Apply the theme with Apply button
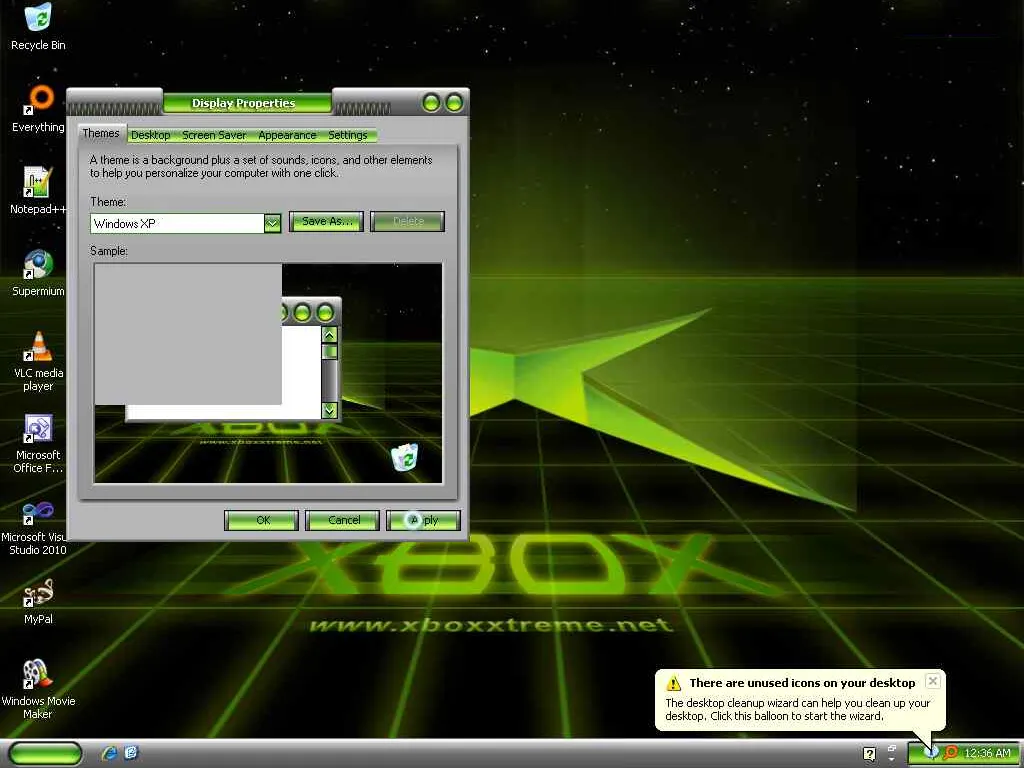 coord(423,520)
